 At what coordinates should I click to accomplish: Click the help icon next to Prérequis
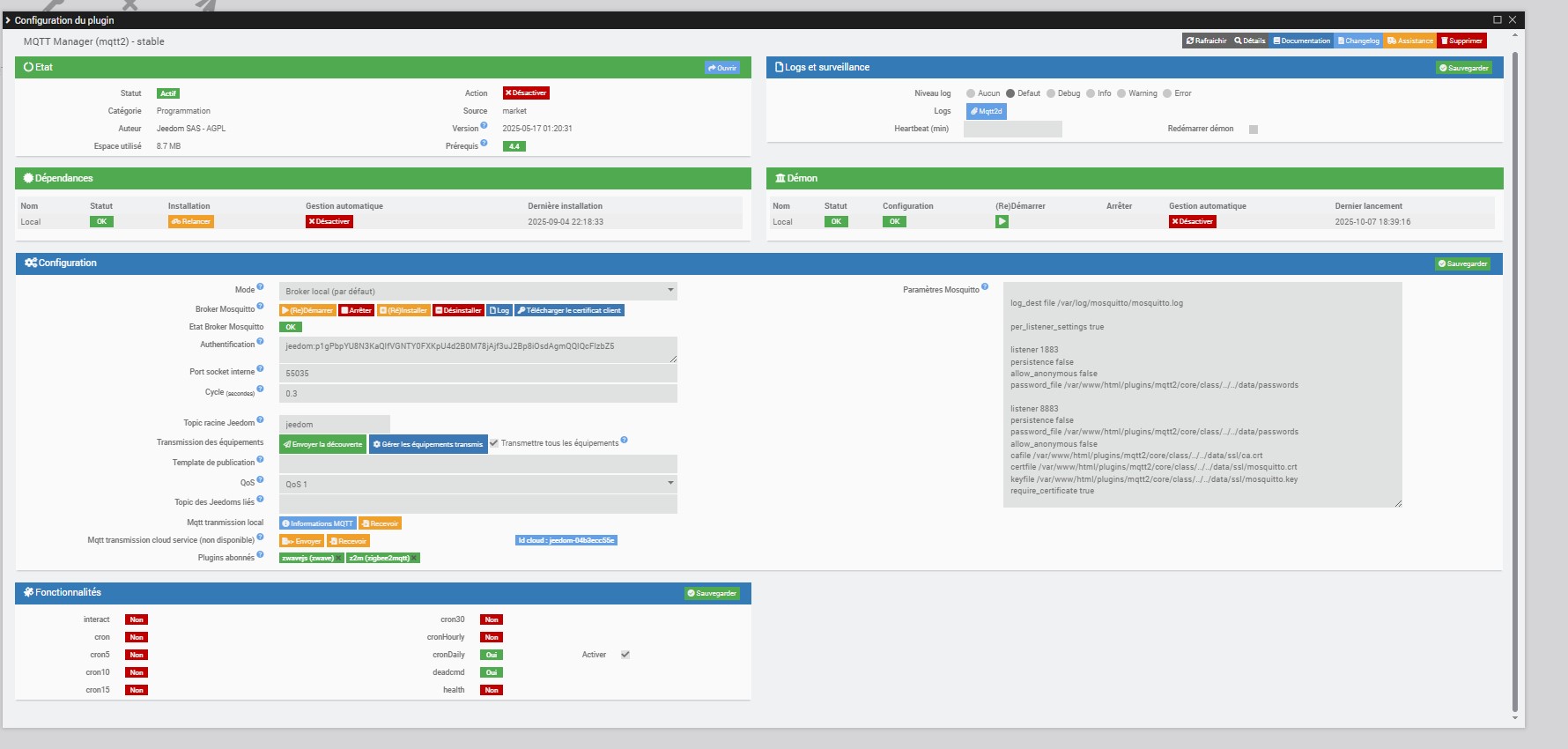(x=484, y=143)
